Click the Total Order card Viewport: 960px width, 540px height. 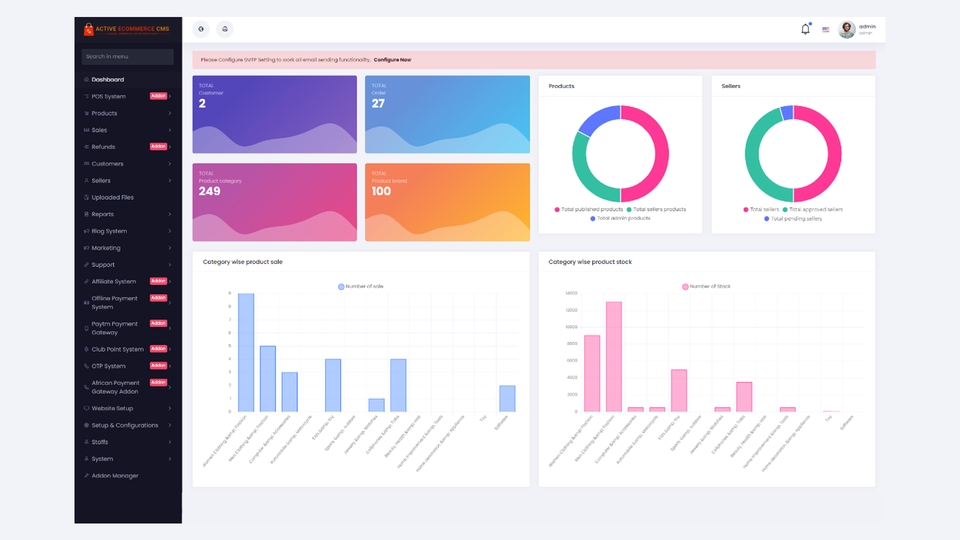point(448,114)
